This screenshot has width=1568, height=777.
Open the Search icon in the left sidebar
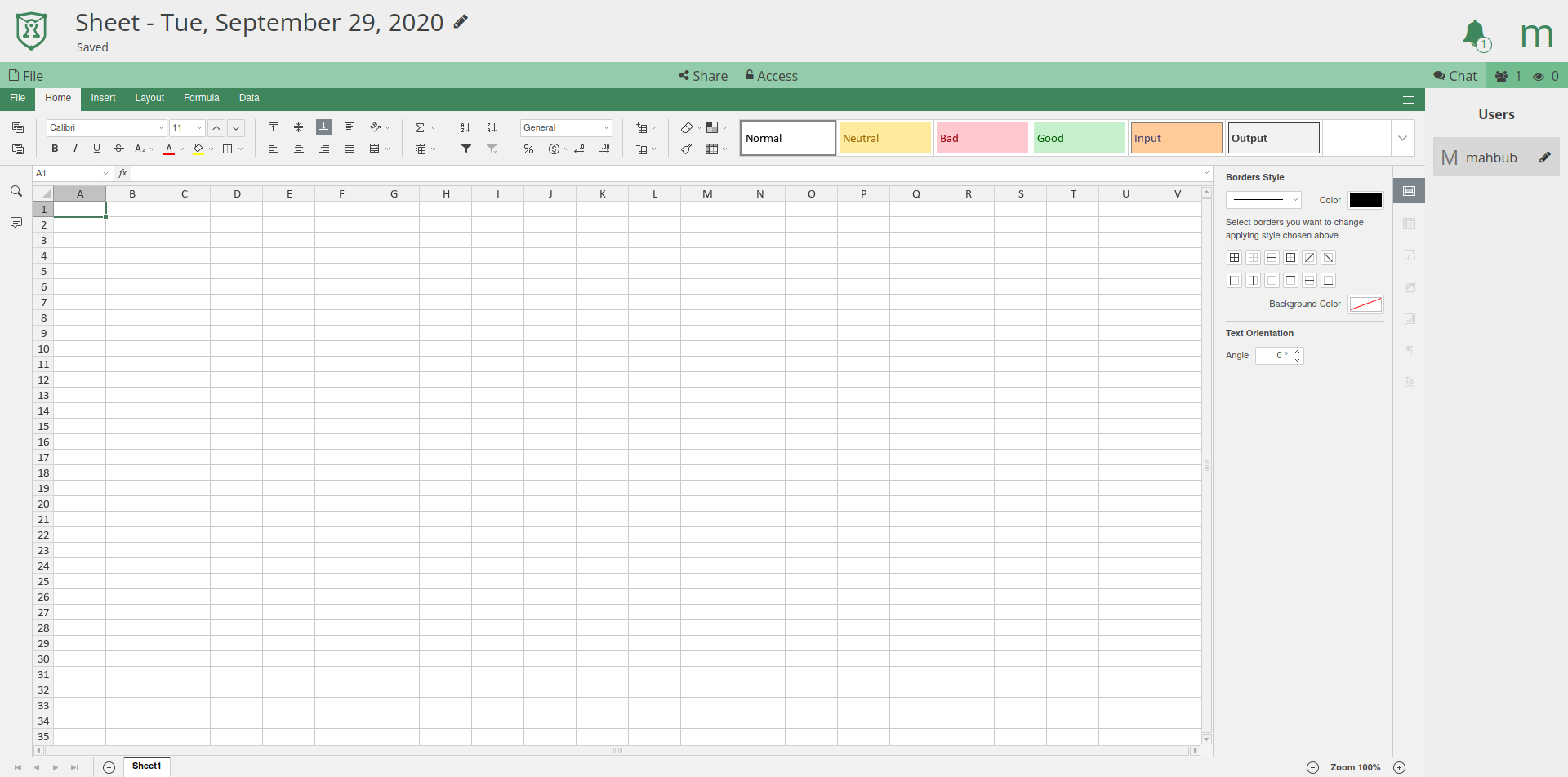point(16,191)
